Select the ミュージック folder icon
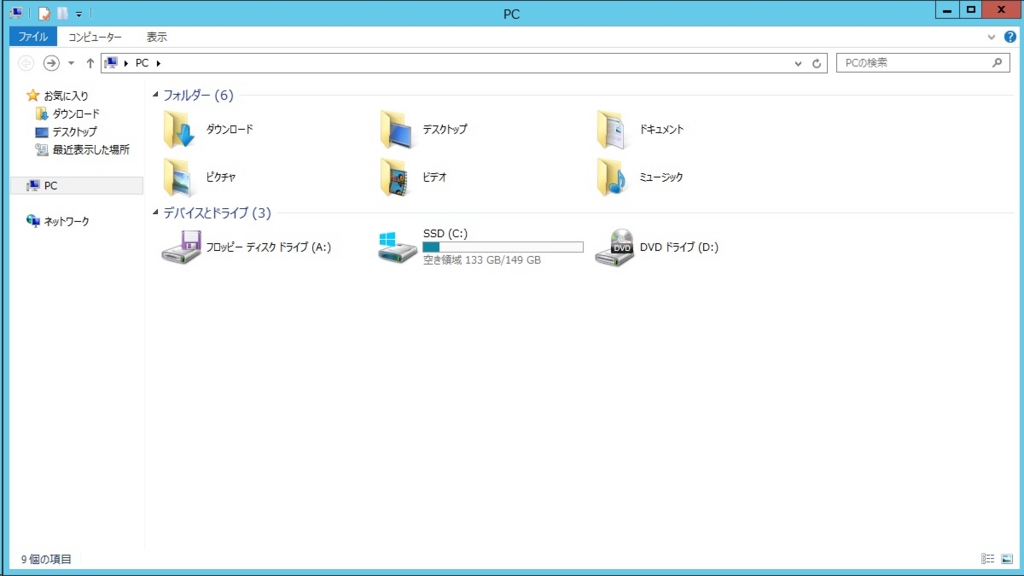Image resolution: width=1024 pixels, height=576 pixels. click(612, 177)
